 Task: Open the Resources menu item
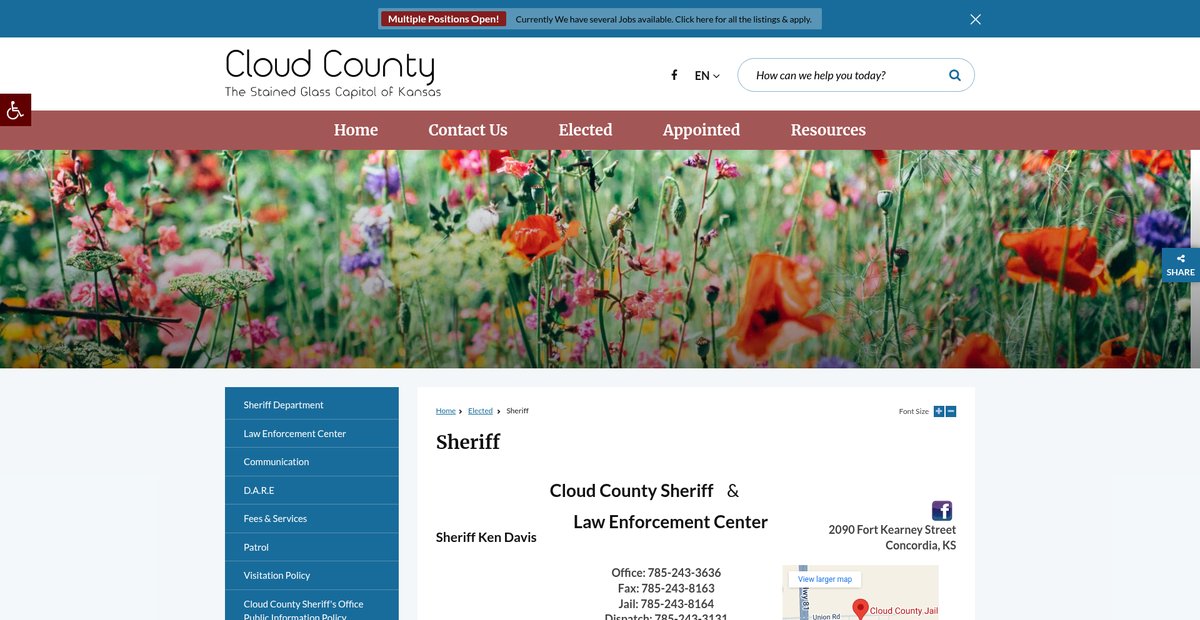[x=828, y=130]
